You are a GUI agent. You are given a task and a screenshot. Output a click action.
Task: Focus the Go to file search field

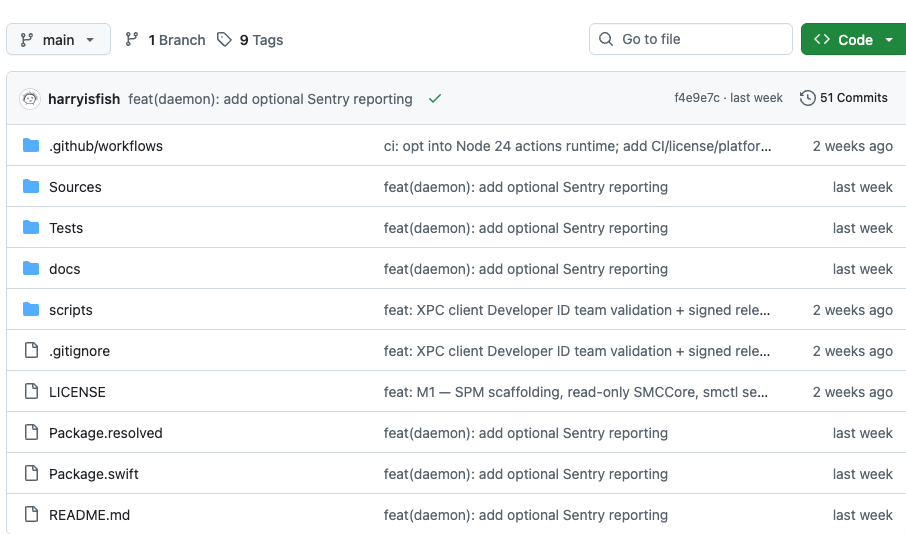690,39
